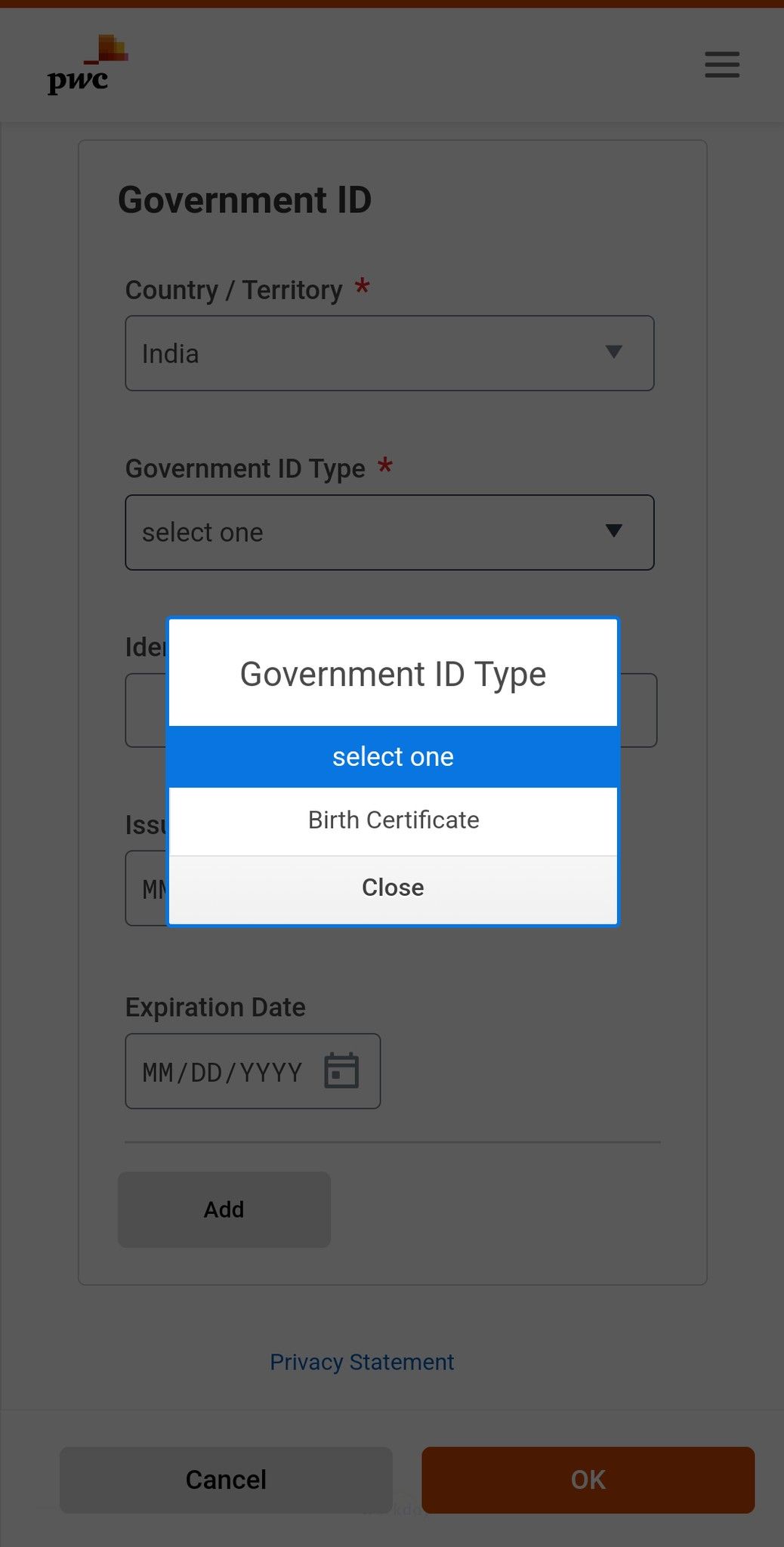This screenshot has height=1547, width=784.
Task: Open the calendar picker for Expiration Date
Action: (341, 1071)
